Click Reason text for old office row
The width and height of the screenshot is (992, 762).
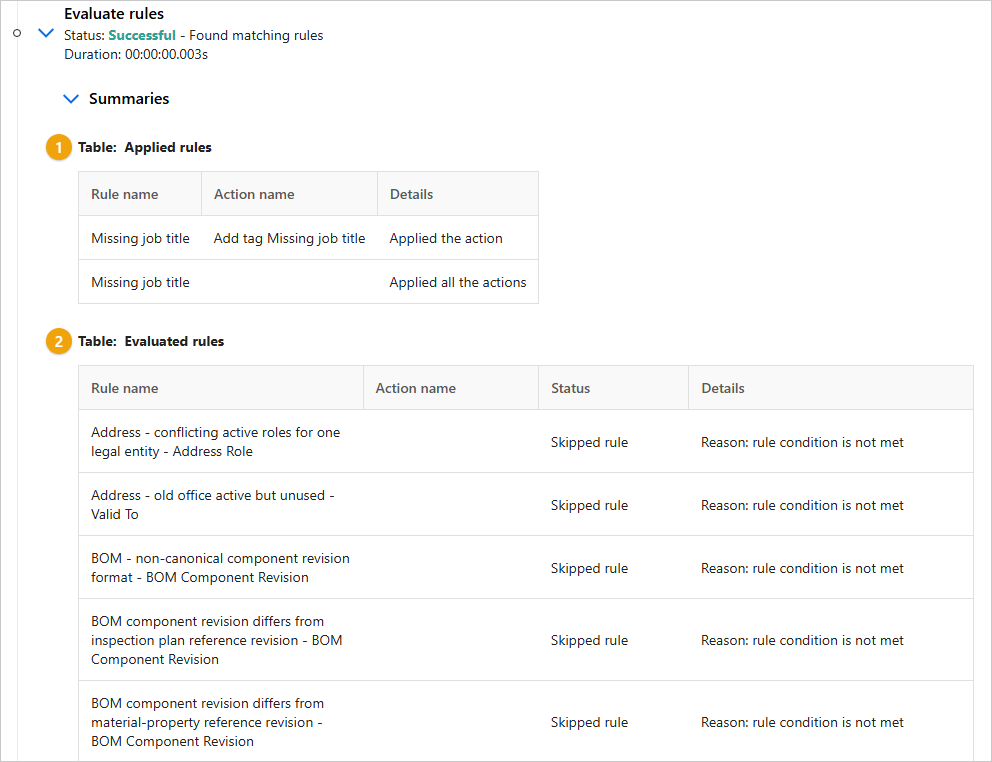pos(802,505)
